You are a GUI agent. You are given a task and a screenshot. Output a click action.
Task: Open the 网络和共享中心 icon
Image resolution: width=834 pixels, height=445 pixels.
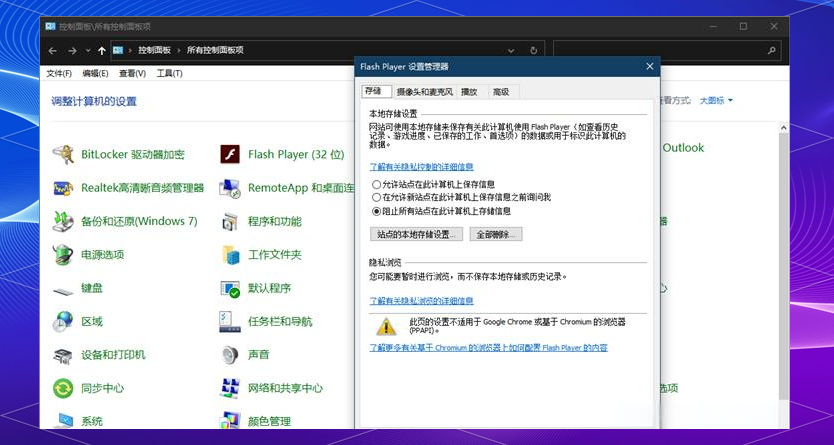[x=230, y=388]
